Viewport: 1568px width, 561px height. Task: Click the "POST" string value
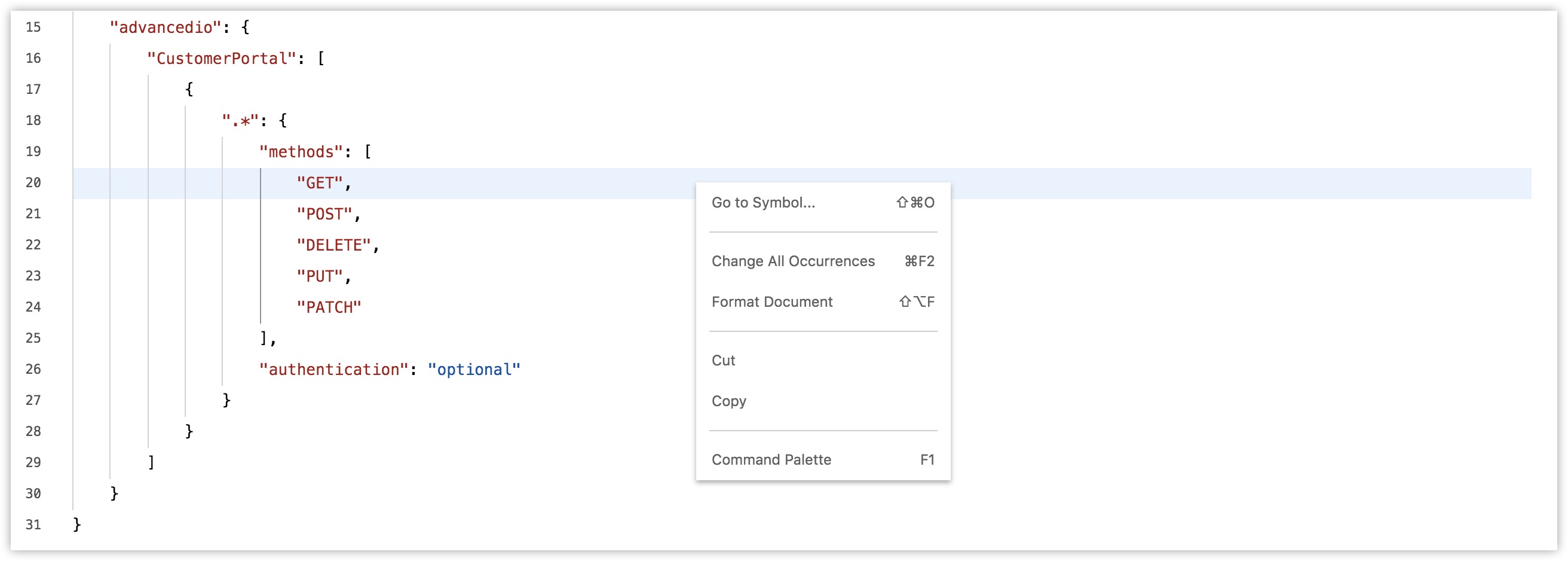[x=324, y=214]
